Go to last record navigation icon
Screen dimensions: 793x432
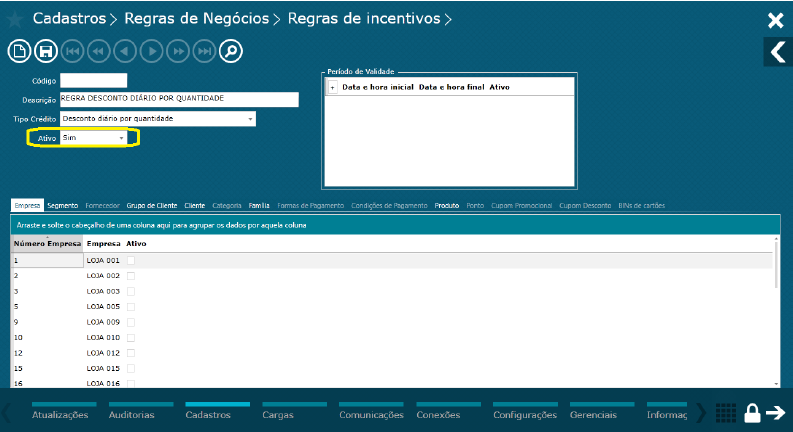pos(204,51)
